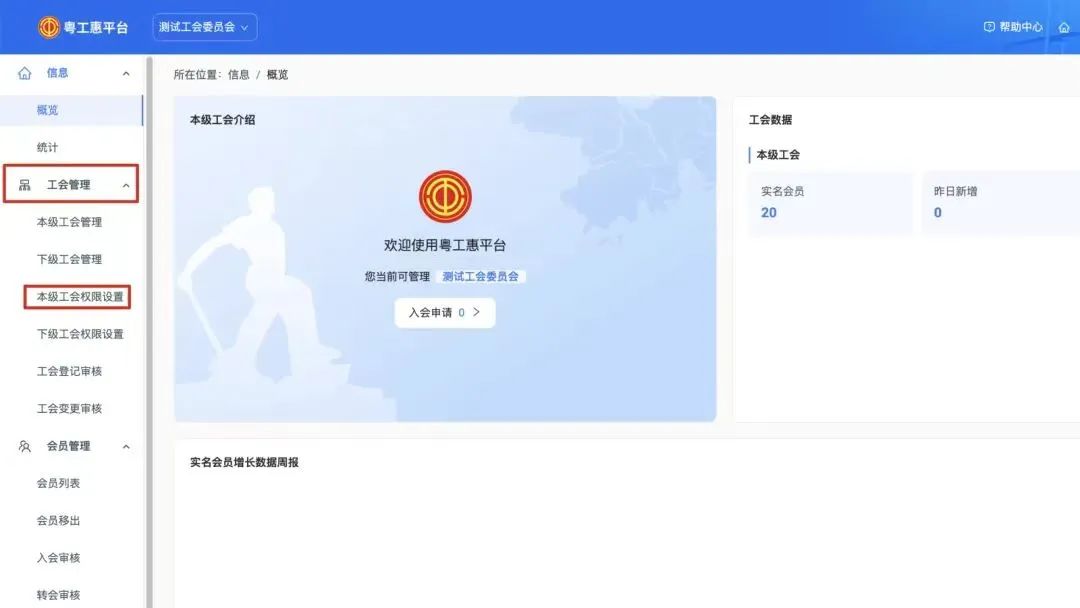
Task: Click the 实名会员增长数据周报 heading
Action: (245, 463)
